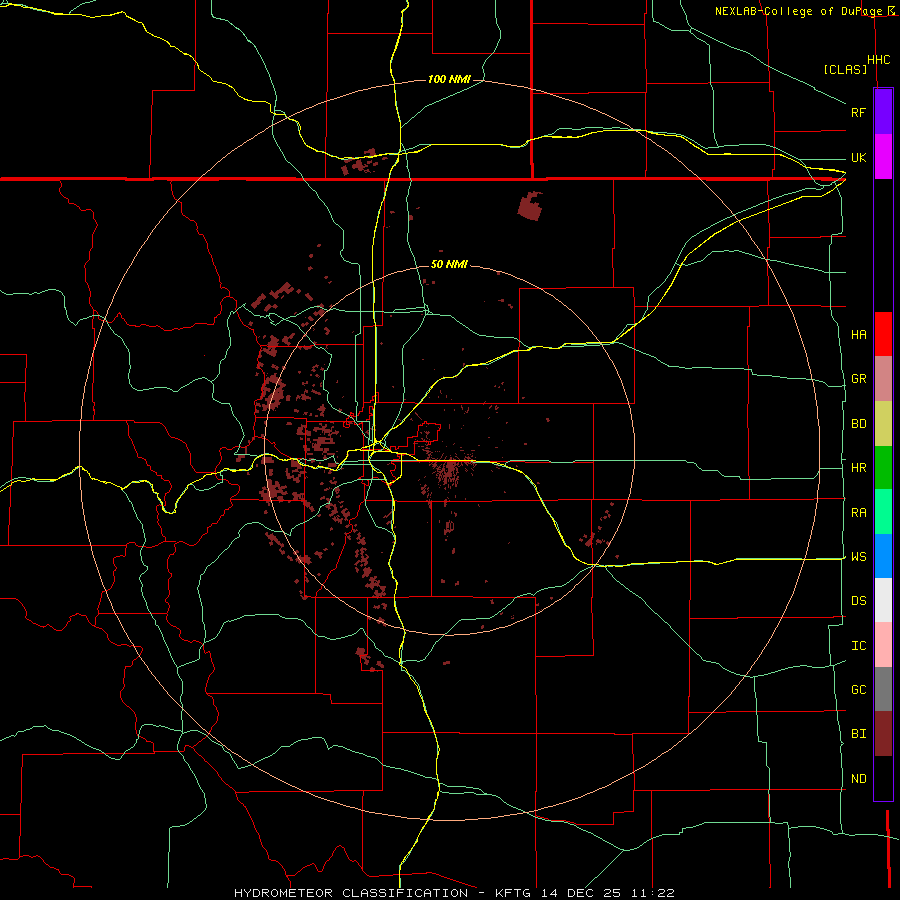This screenshot has height=900, width=900.
Task: Select the GC legend label
Action: tap(858, 690)
